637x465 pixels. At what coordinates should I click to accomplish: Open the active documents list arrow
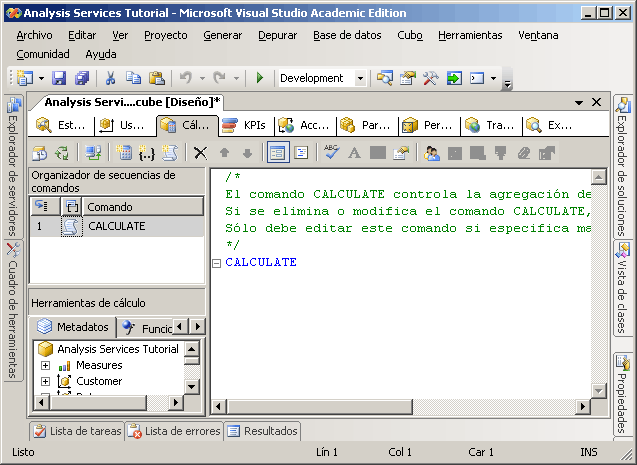tap(579, 103)
